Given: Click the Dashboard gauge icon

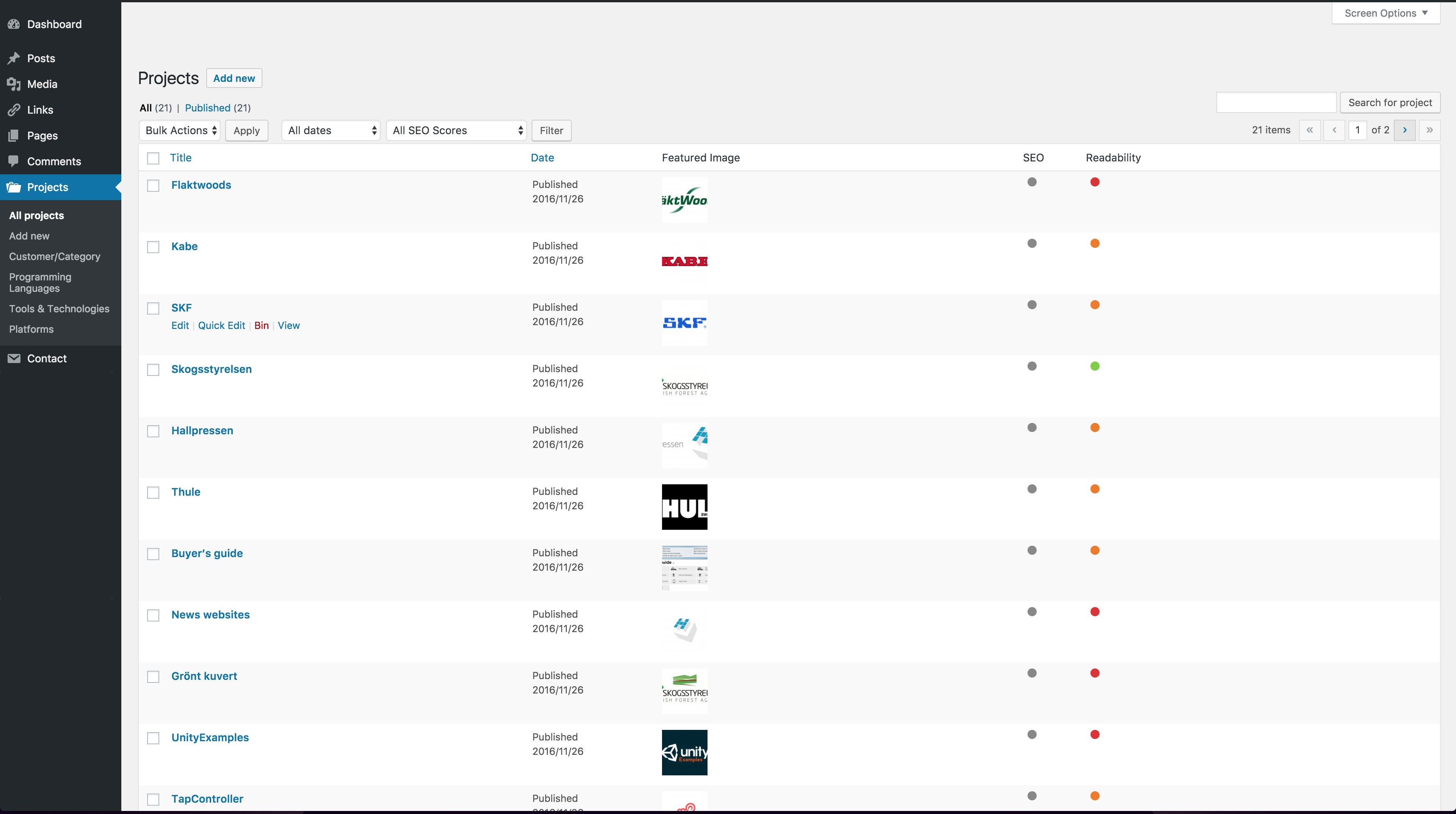Looking at the screenshot, I should coord(14,24).
